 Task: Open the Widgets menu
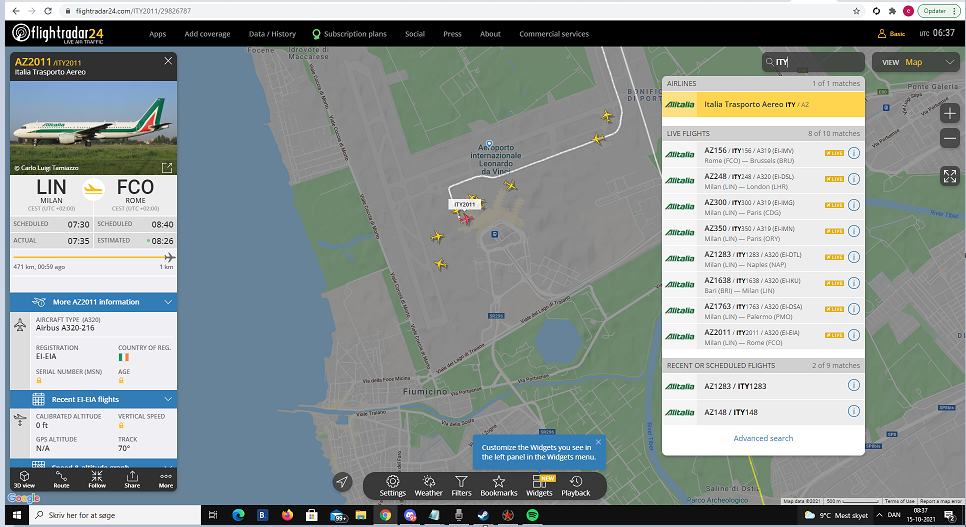point(539,486)
